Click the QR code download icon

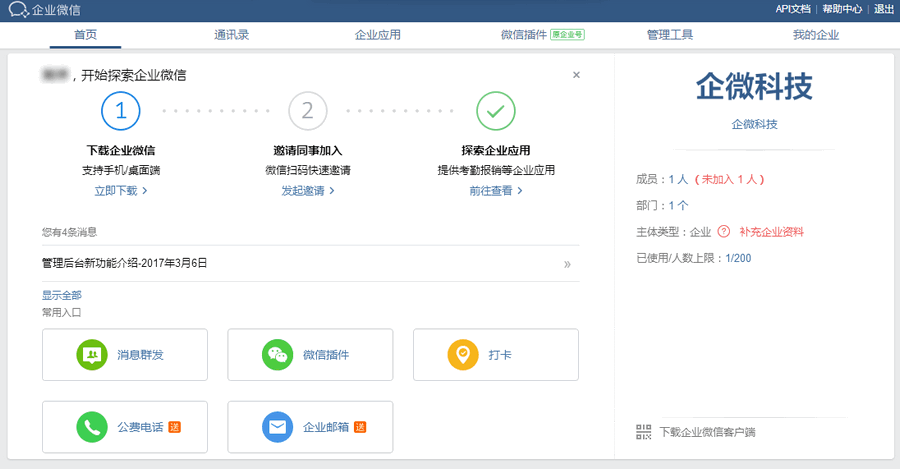[643, 432]
